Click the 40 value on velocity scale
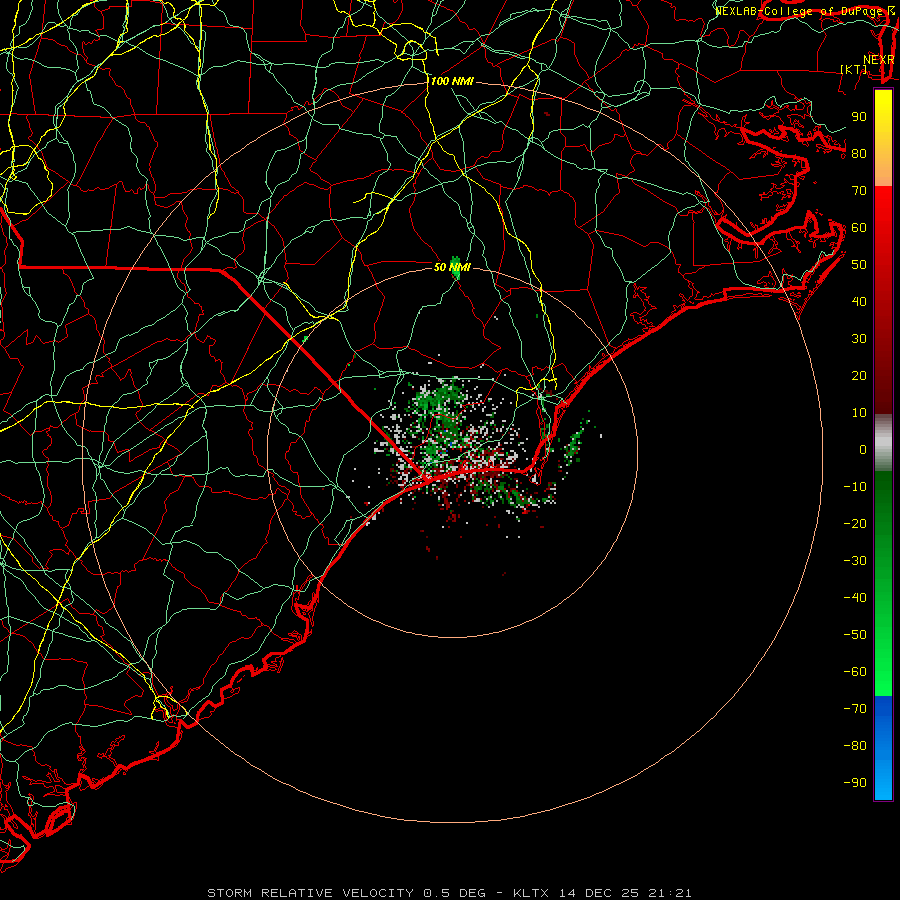This screenshot has width=900, height=900. point(859,301)
